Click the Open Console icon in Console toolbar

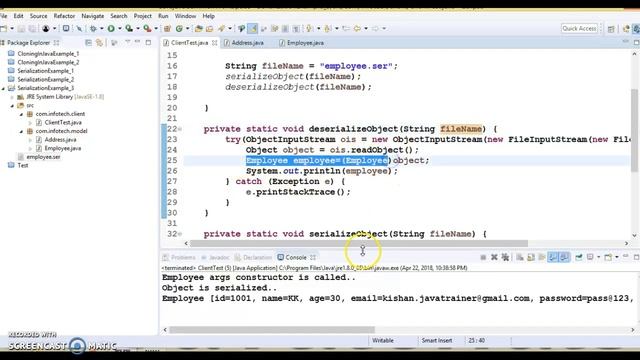pyautogui.click(x=608, y=257)
